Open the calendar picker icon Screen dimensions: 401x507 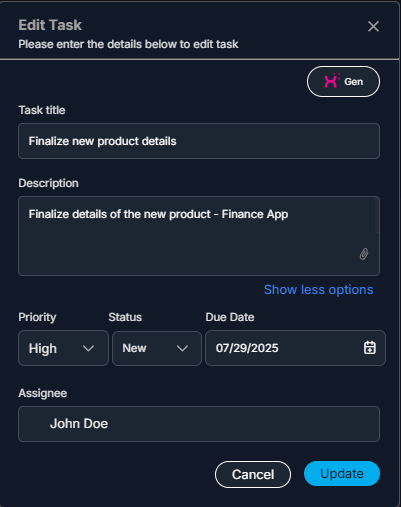coord(370,348)
